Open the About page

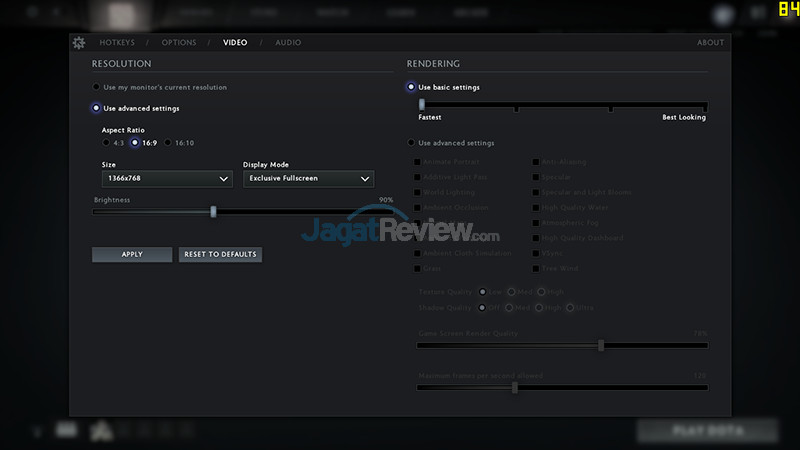(x=710, y=43)
